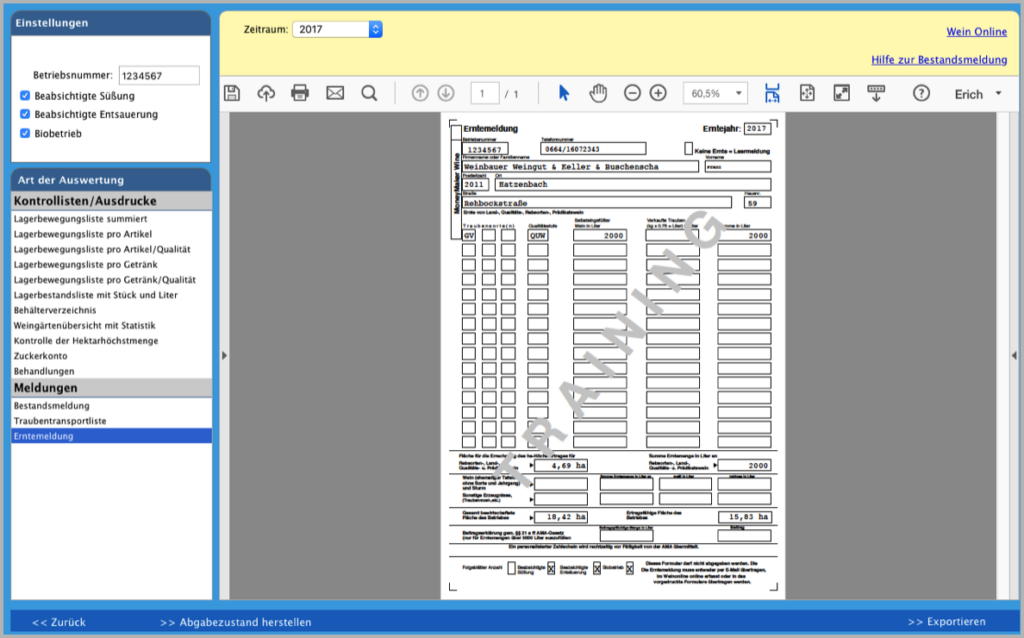Expand the right pane arrow of viewer
1024x638 pixels.
[1014, 356]
